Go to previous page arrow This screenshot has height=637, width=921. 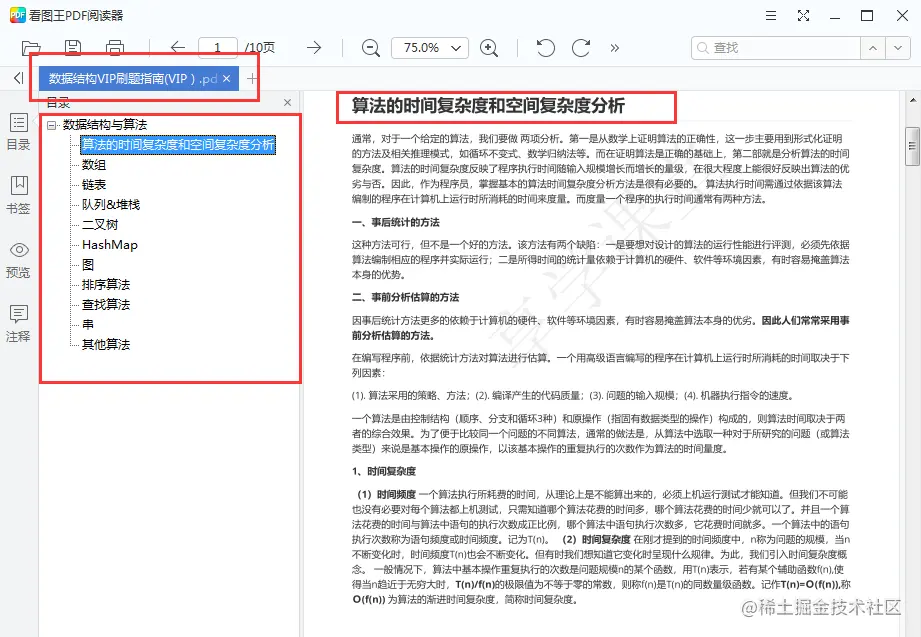coord(177,48)
